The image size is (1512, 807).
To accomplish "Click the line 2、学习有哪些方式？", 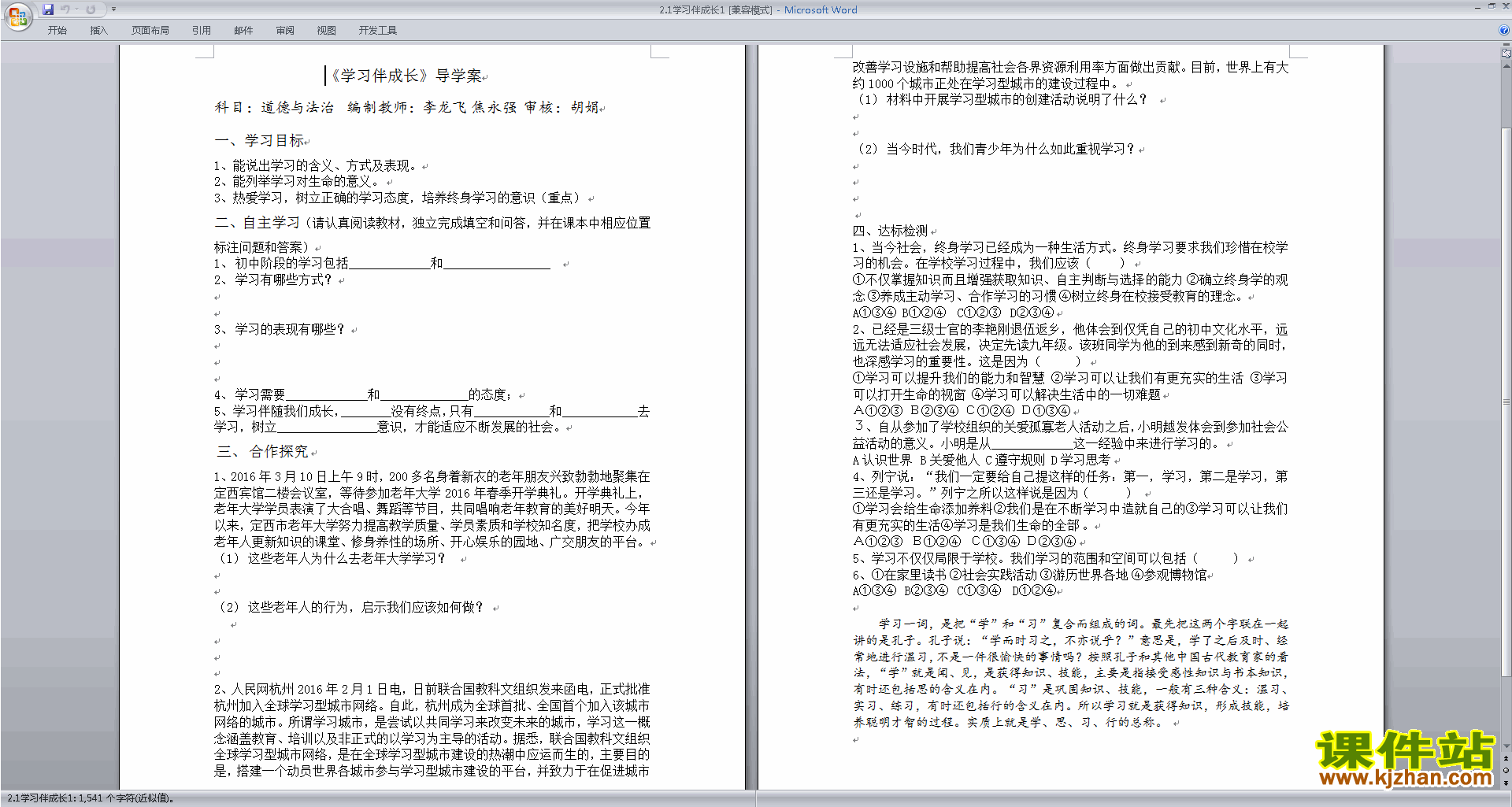I will [274, 279].
